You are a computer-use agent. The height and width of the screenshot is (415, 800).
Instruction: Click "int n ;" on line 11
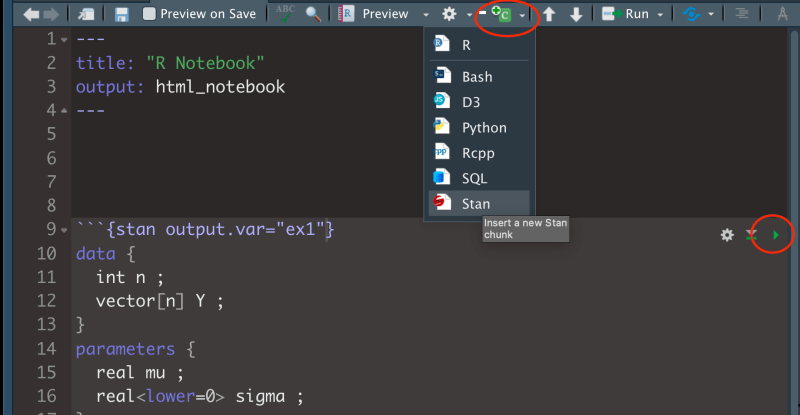(x=130, y=277)
